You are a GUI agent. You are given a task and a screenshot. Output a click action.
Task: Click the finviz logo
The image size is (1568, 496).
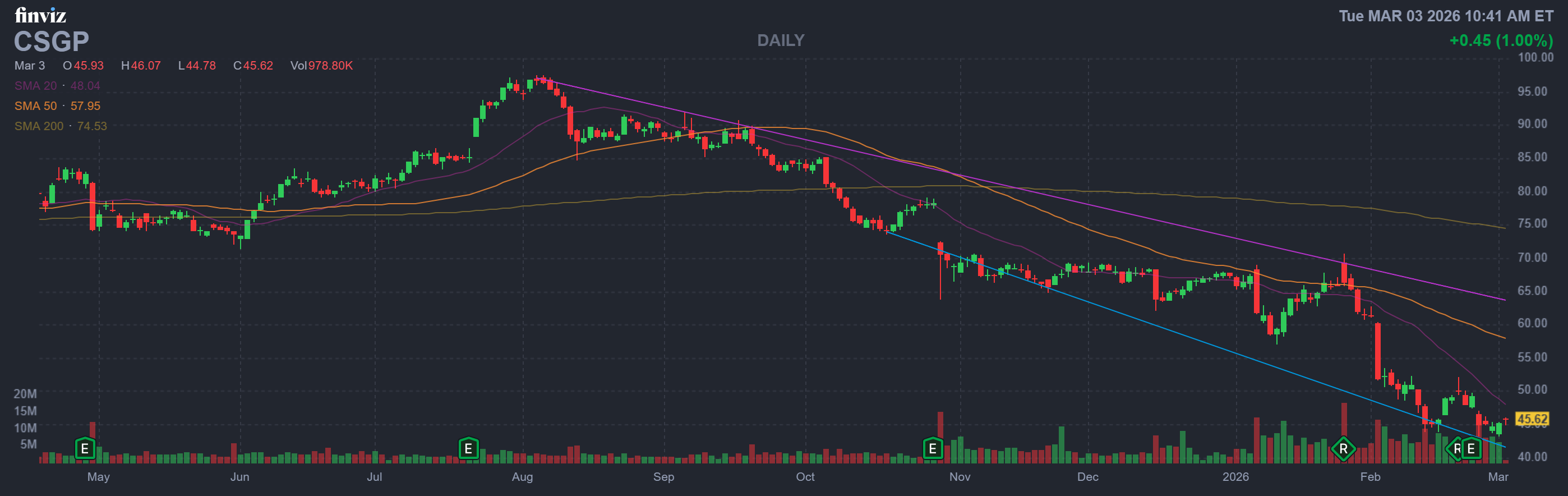click(40, 15)
